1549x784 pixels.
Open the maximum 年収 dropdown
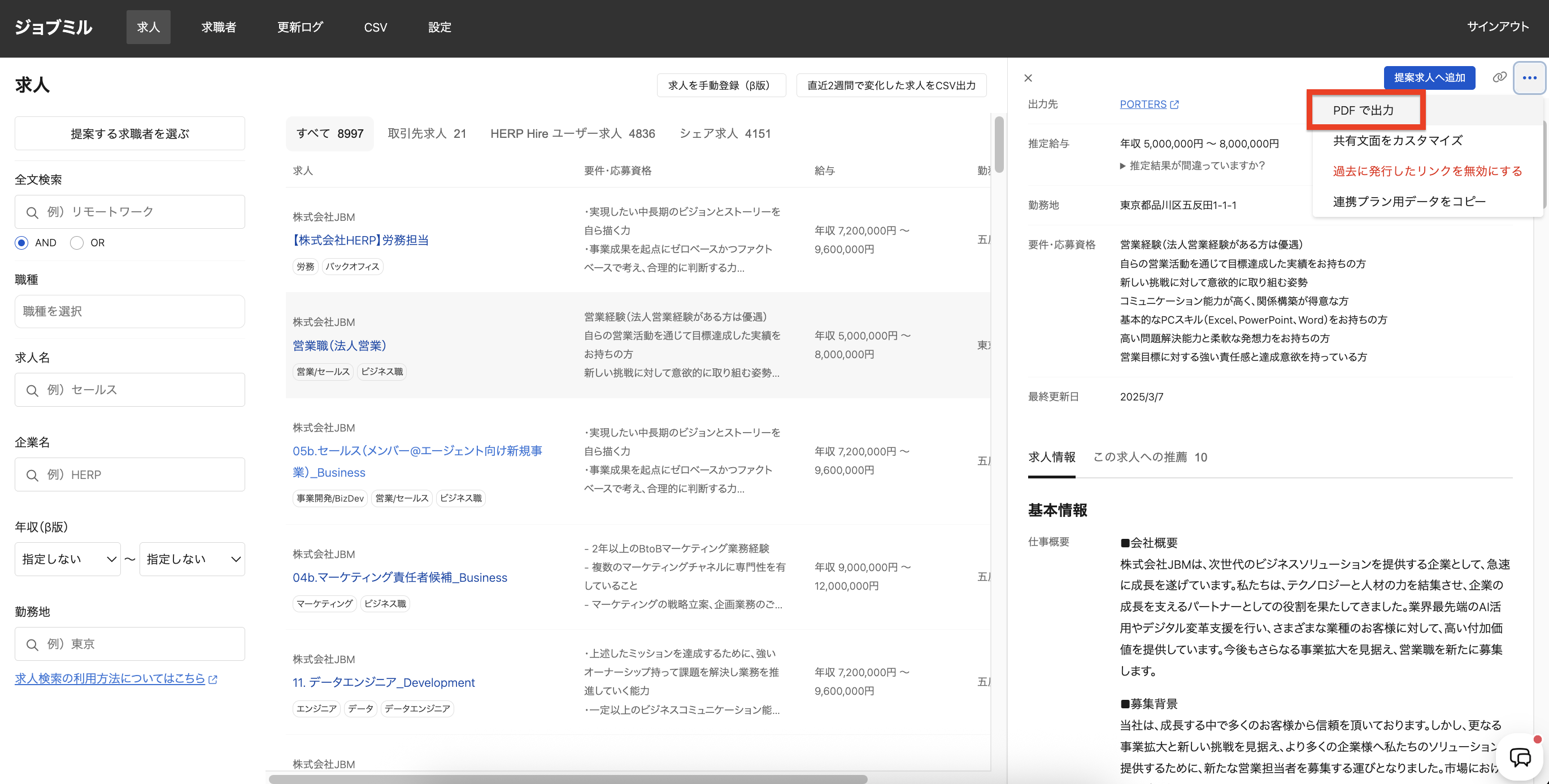click(x=193, y=559)
